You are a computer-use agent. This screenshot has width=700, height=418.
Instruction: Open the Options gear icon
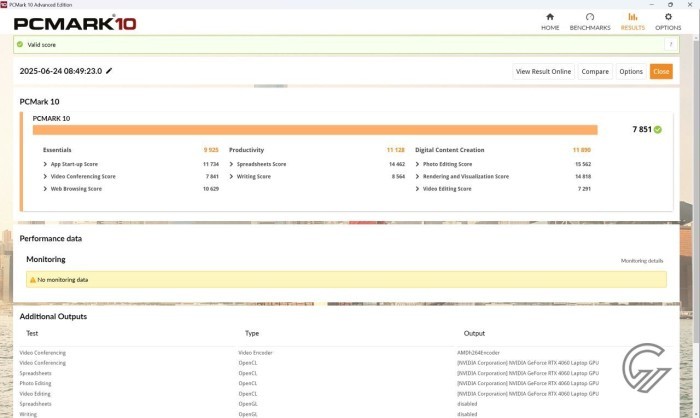click(668, 17)
